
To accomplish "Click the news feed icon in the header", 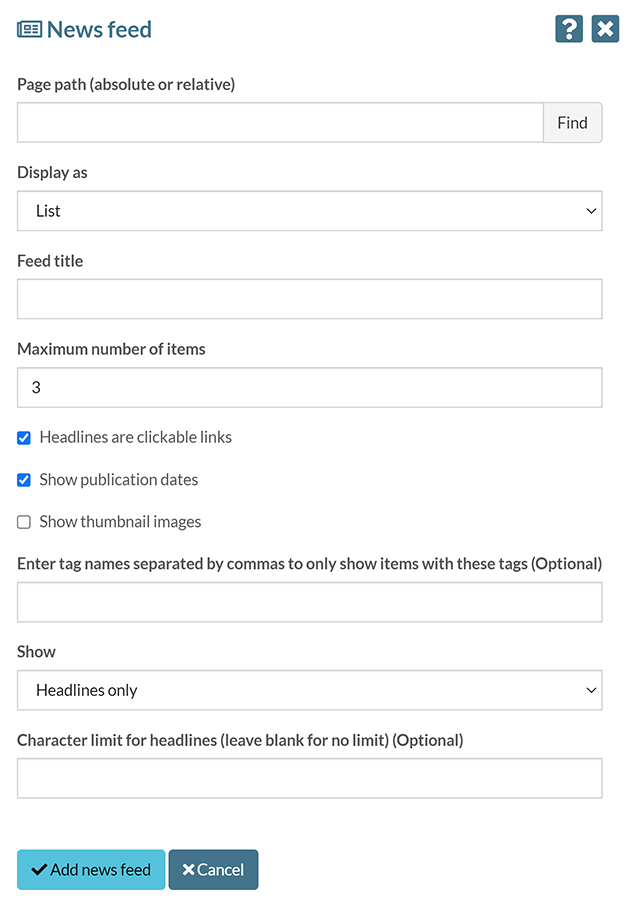I will [x=30, y=29].
